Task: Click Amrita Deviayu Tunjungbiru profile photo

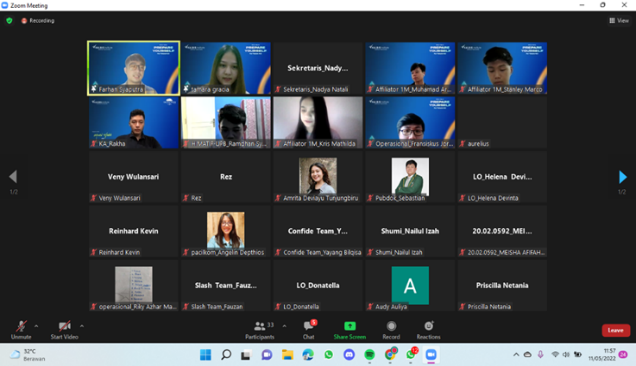Action: pyautogui.click(x=318, y=176)
